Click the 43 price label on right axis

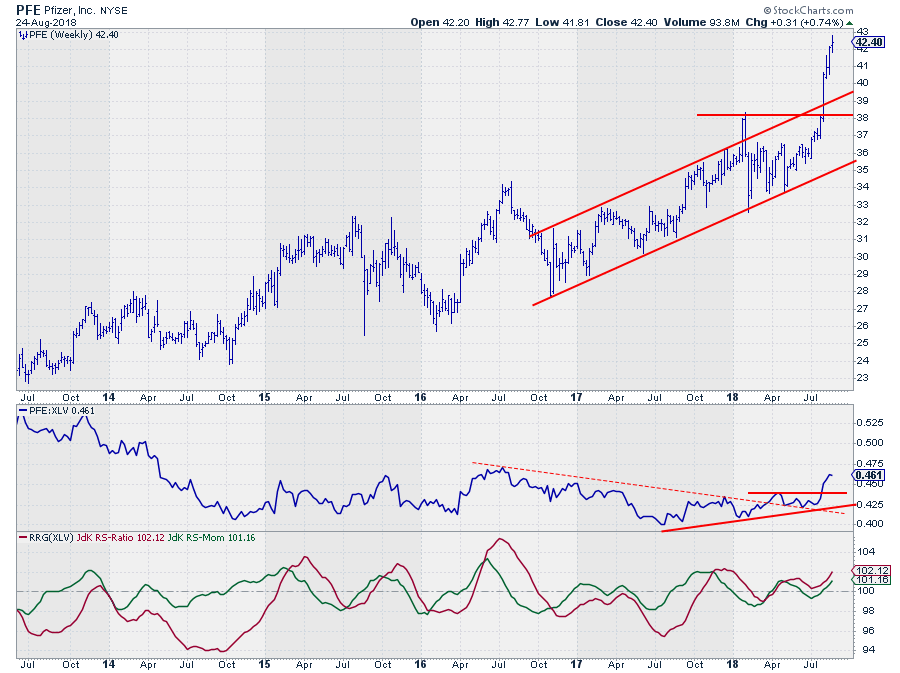860,32
